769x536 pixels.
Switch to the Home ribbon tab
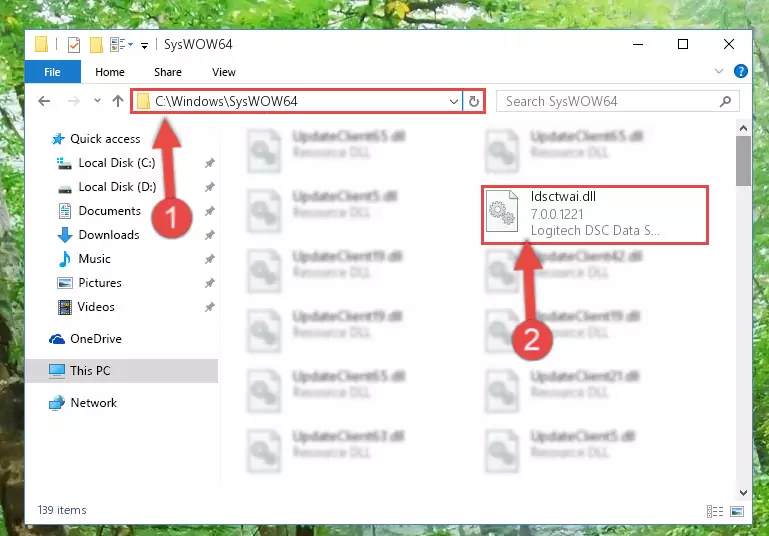(x=110, y=72)
